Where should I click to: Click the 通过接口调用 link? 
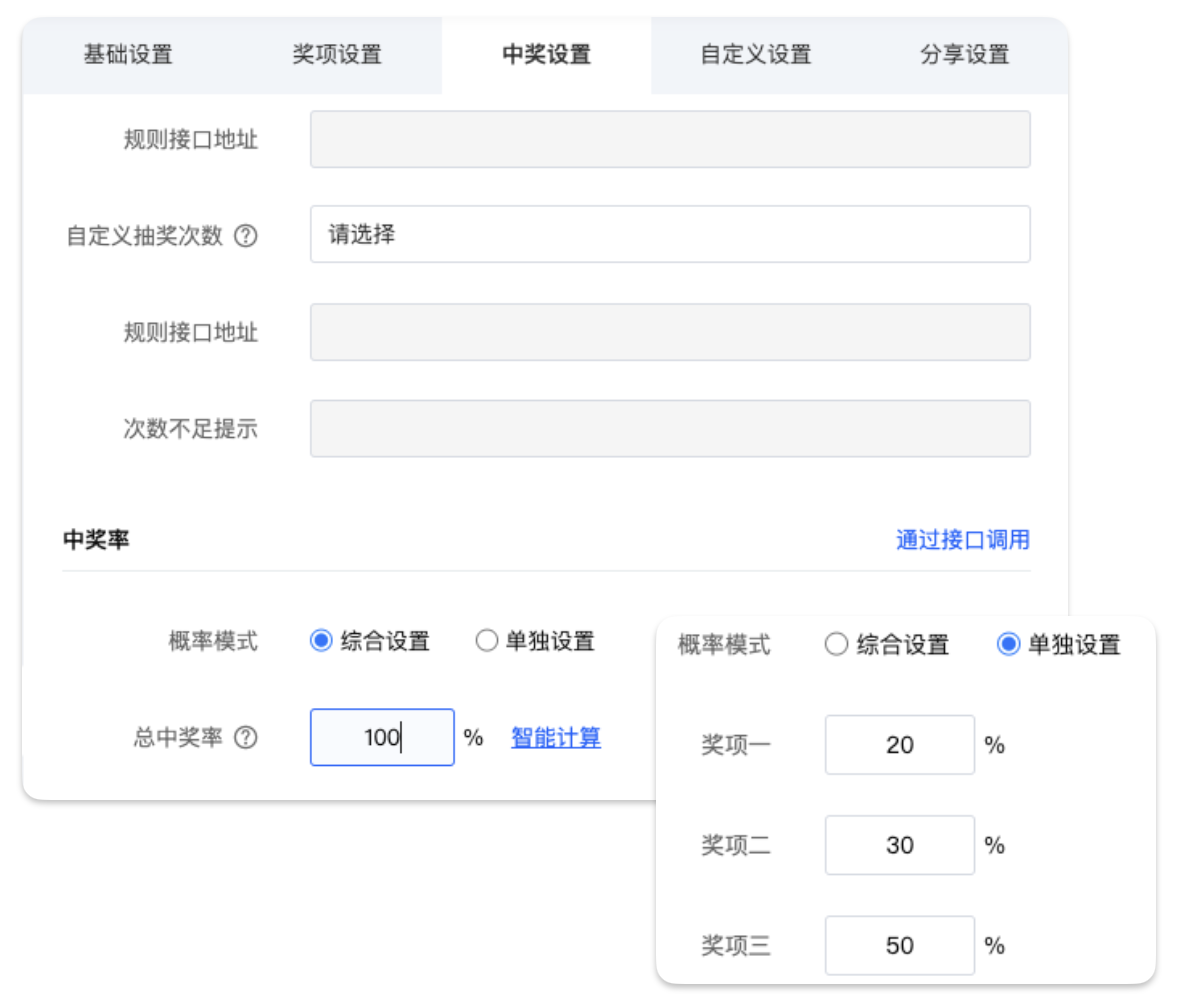tap(962, 540)
